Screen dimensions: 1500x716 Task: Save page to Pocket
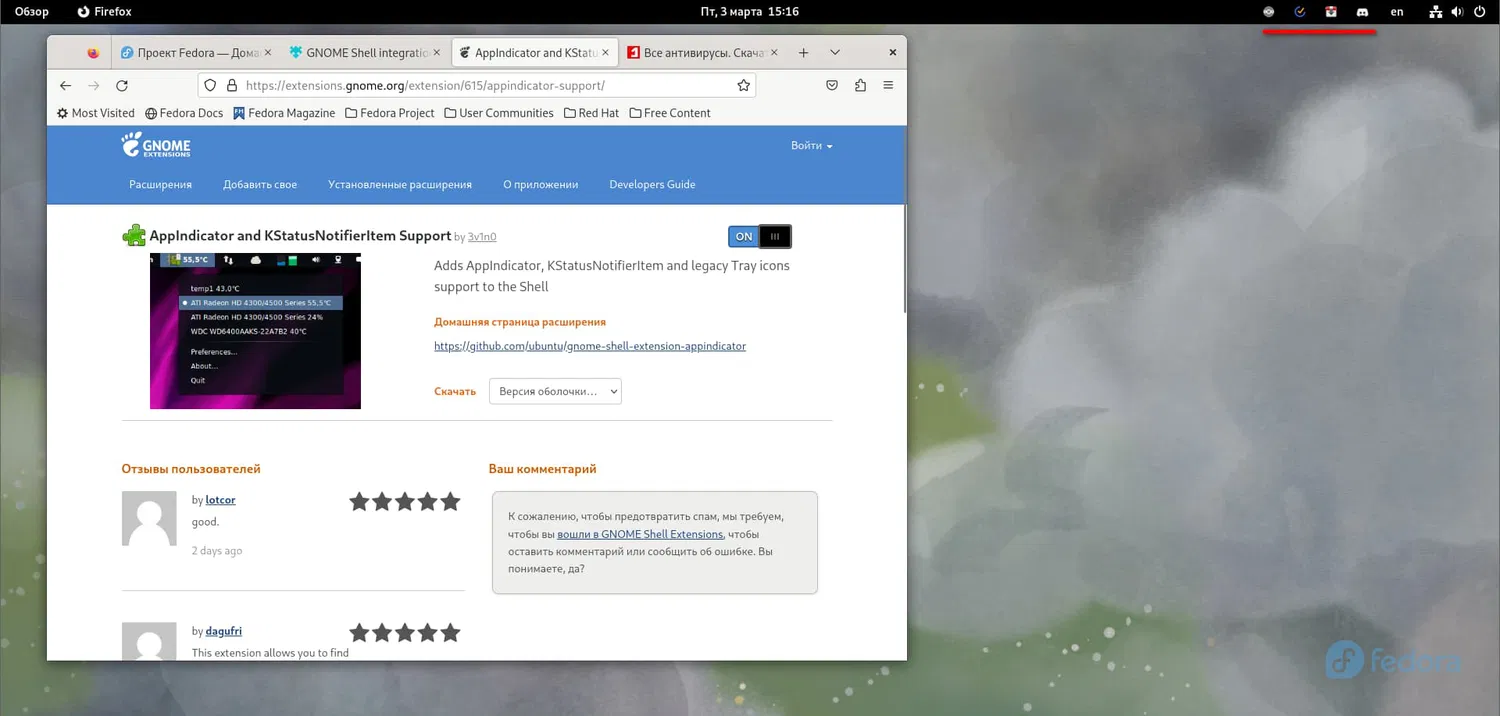coord(832,86)
